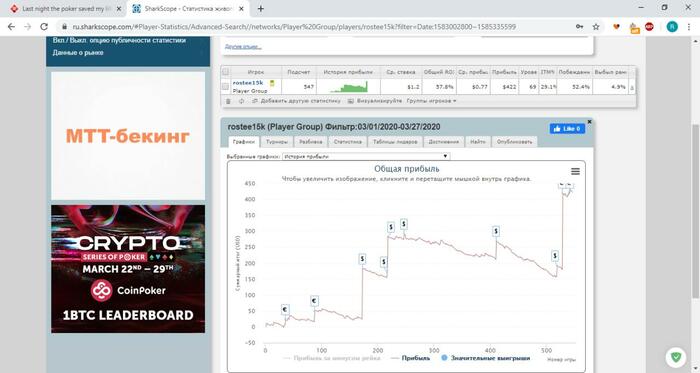Screen dimensions: 700x373
Task: Sort by the 'Игрок' column header
Action: click(256, 72)
